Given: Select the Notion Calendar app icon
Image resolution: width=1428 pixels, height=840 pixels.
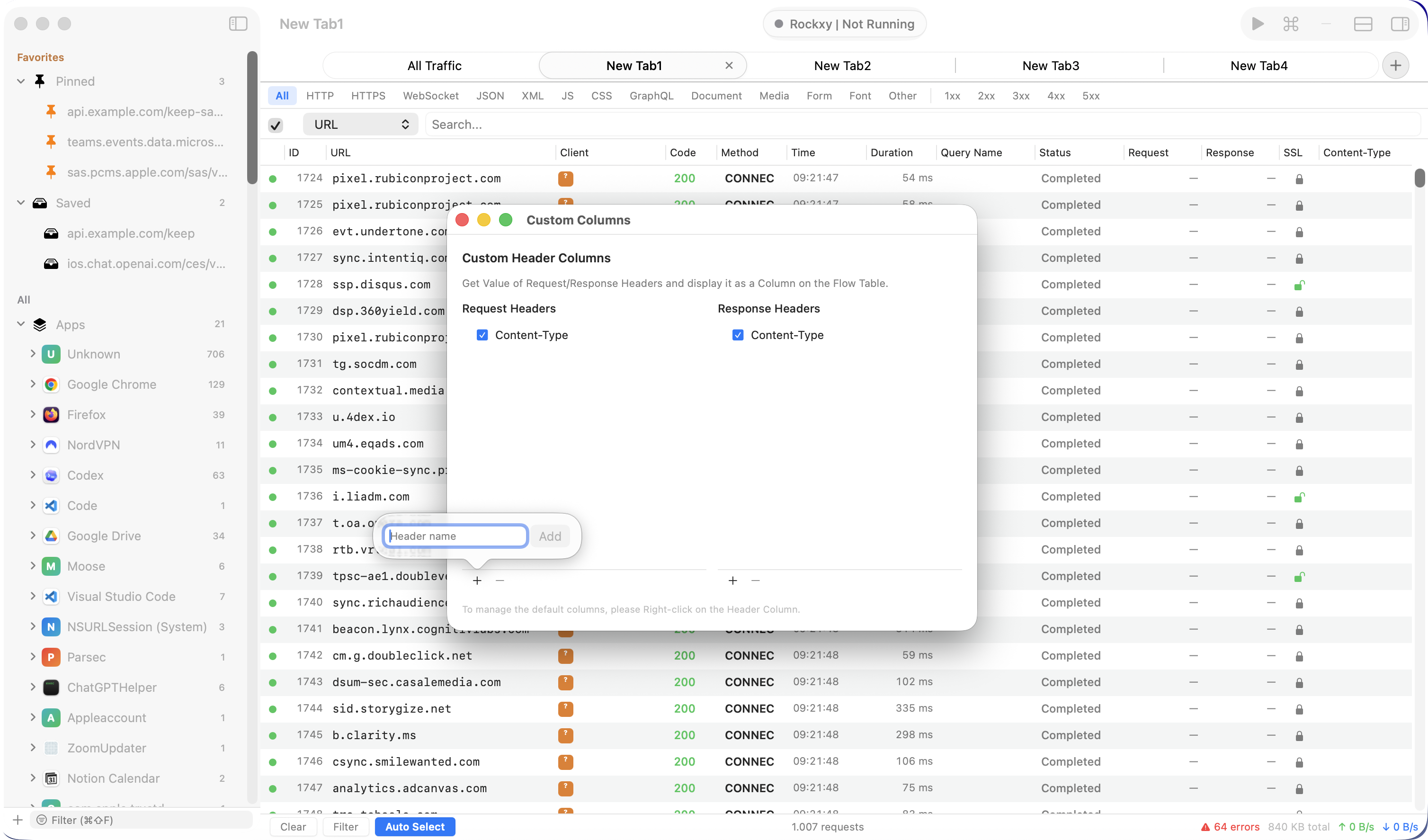Looking at the screenshot, I should tap(51, 779).
